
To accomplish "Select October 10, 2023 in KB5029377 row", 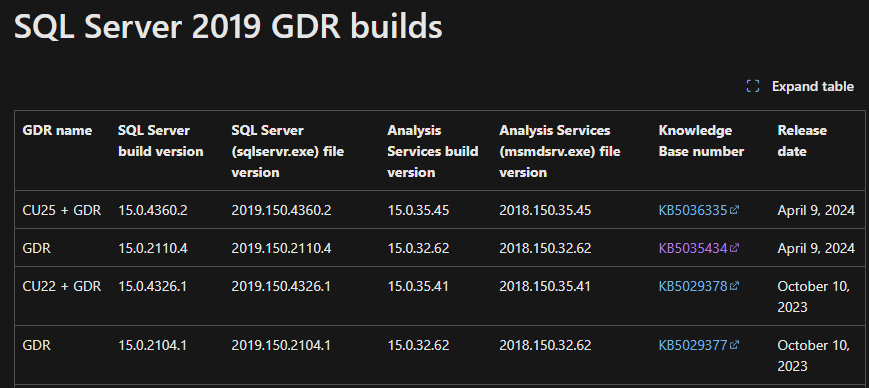I will click(x=814, y=355).
